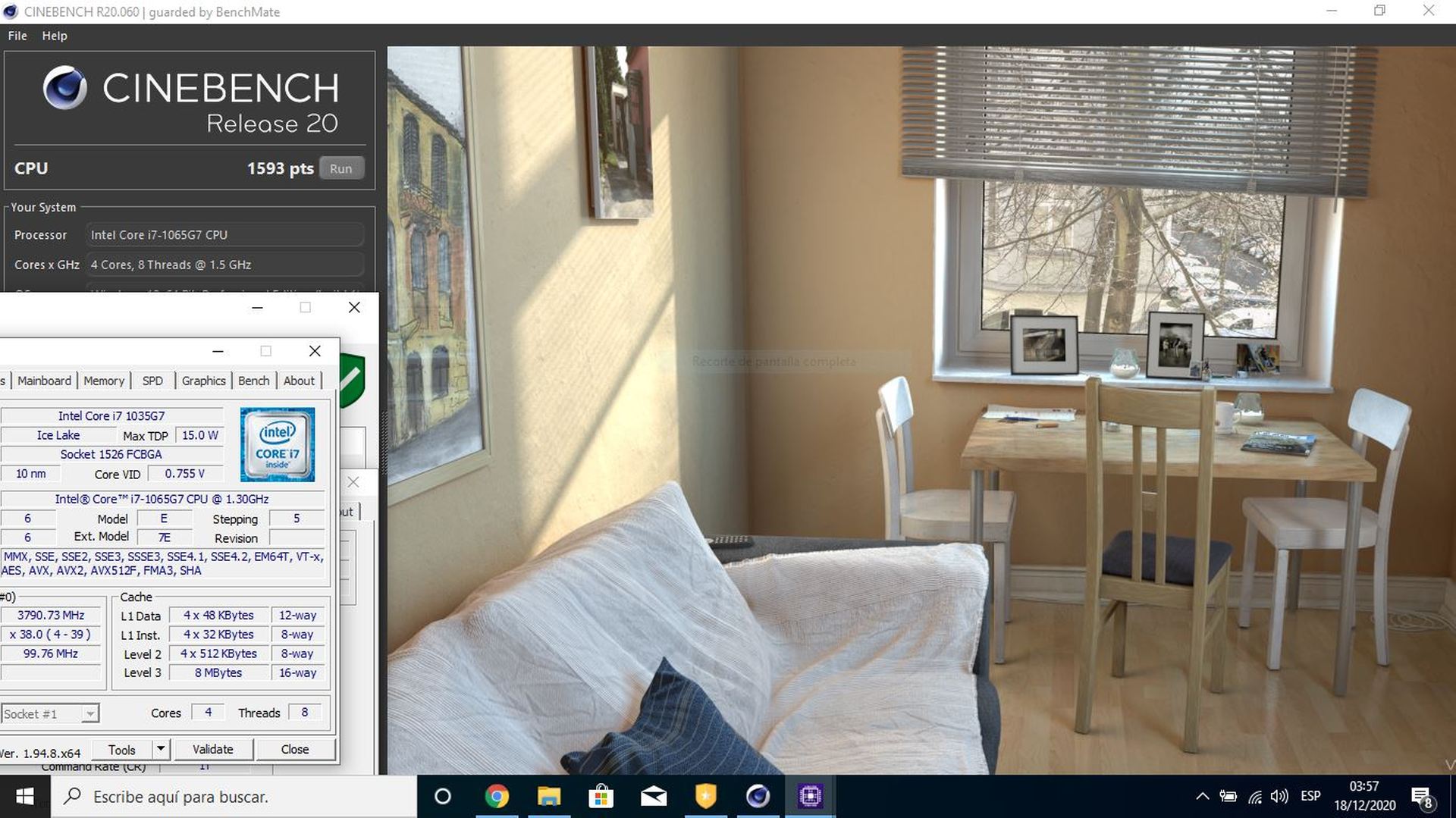Image resolution: width=1456 pixels, height=818 pixels.
Task: Switch to Cinebench in the taskbar
Action: pyautogui.click(x=758, y=797)
